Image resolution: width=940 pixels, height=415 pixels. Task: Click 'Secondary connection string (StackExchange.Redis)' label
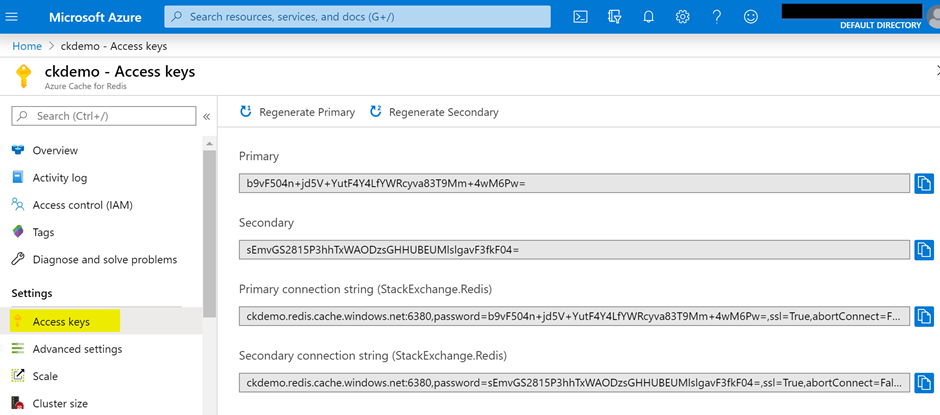point(373,356)
